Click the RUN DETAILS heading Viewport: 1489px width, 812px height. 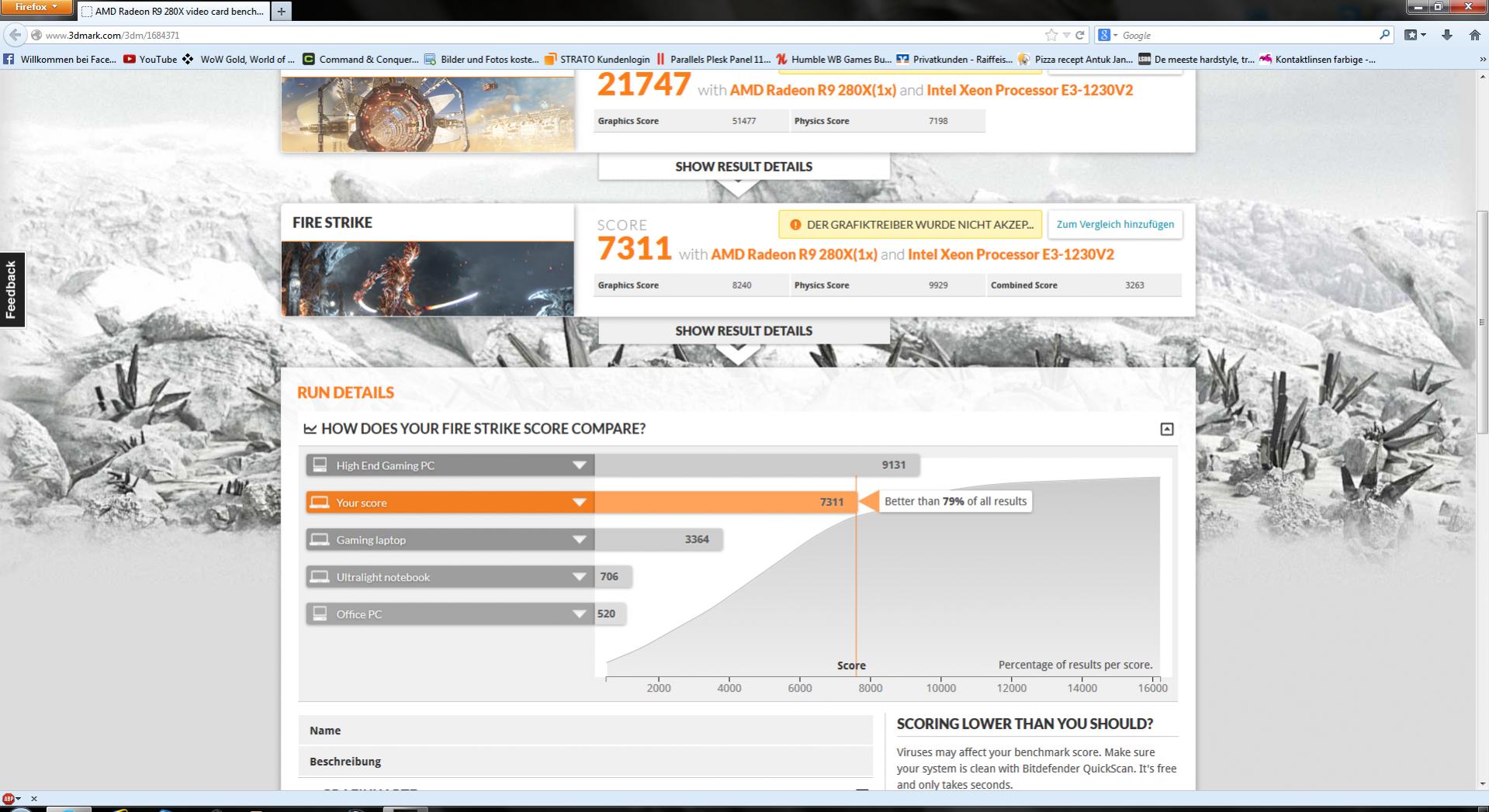[346, 392]
